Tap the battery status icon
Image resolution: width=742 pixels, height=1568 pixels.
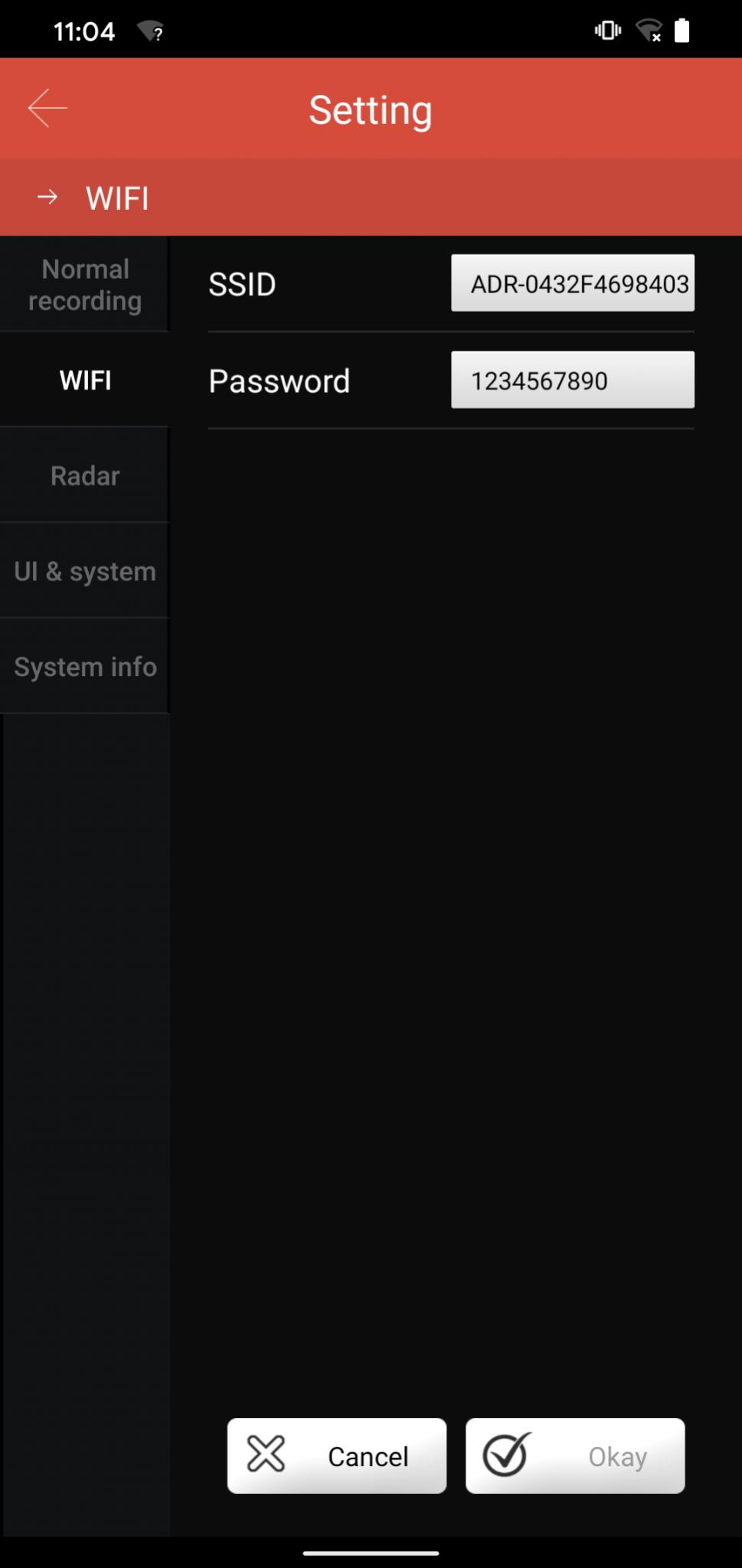point(682,31)
